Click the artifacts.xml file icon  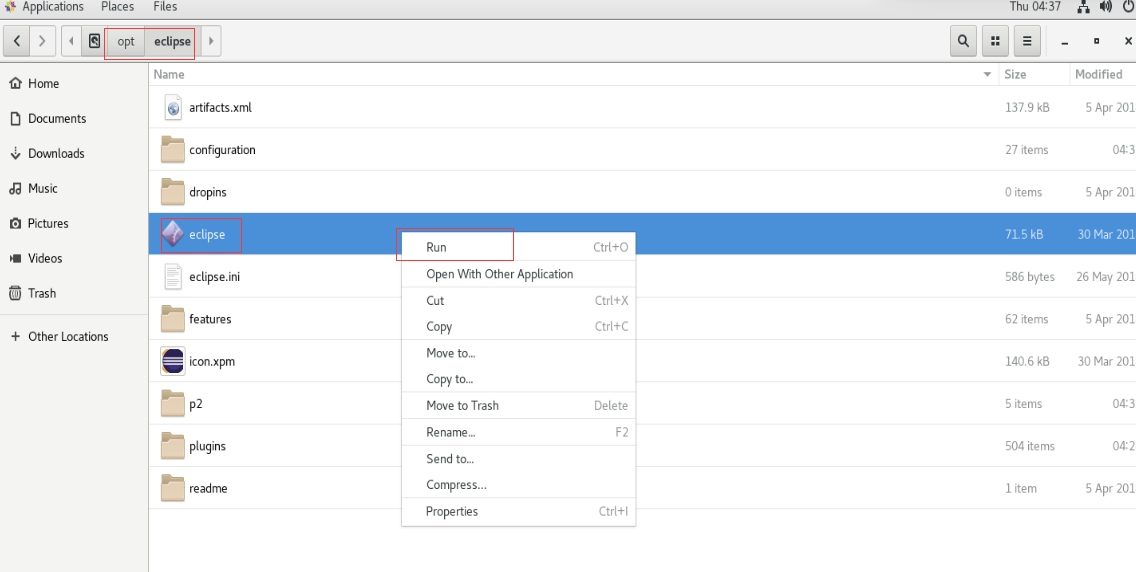[x=172, y=108]
